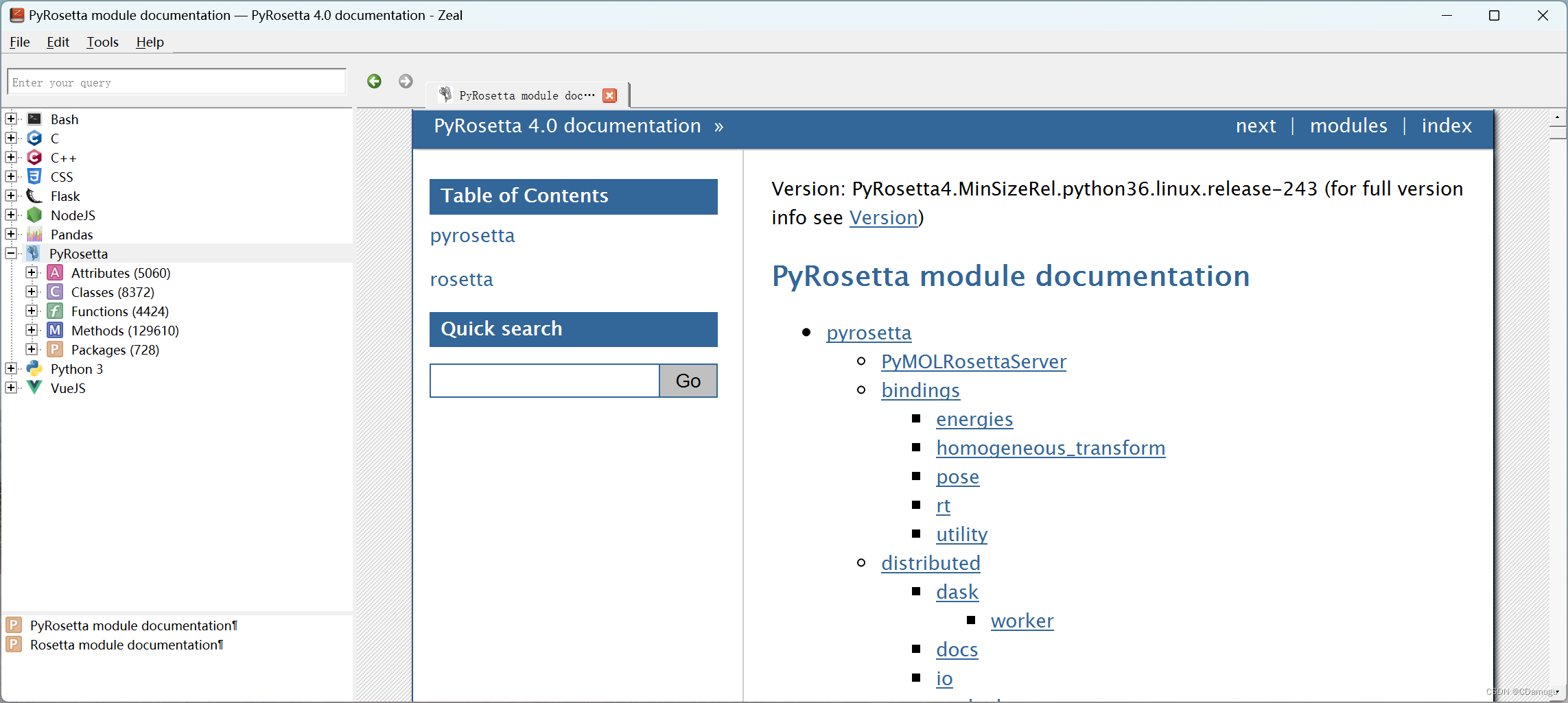Select the PyRosetta module doc tab
1568x703 pixels.
[526, 95]
